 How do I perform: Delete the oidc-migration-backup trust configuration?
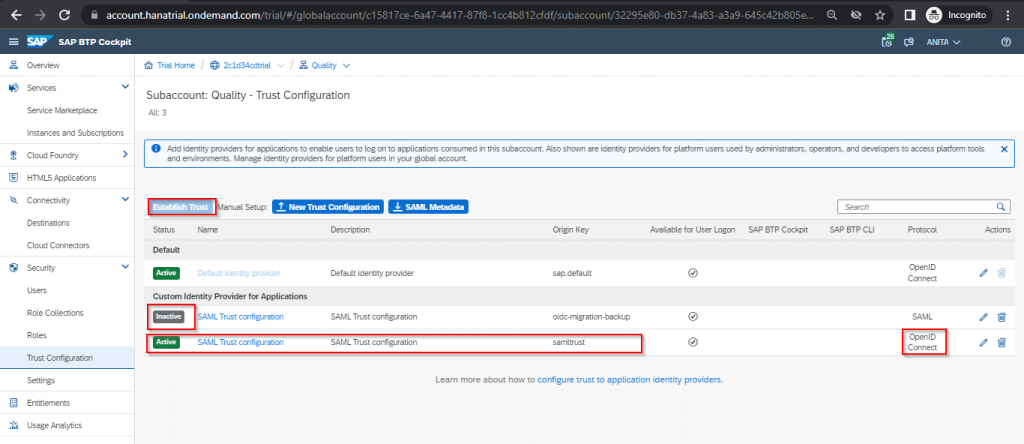coord(1002,317)
